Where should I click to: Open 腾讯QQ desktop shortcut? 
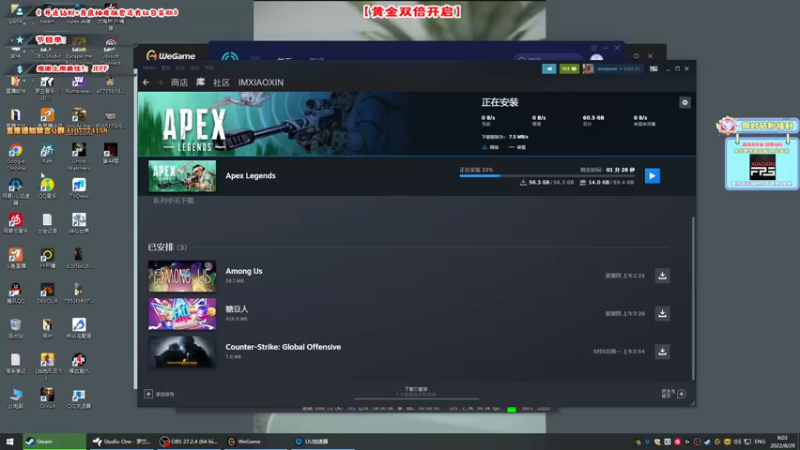pos(15,293)
